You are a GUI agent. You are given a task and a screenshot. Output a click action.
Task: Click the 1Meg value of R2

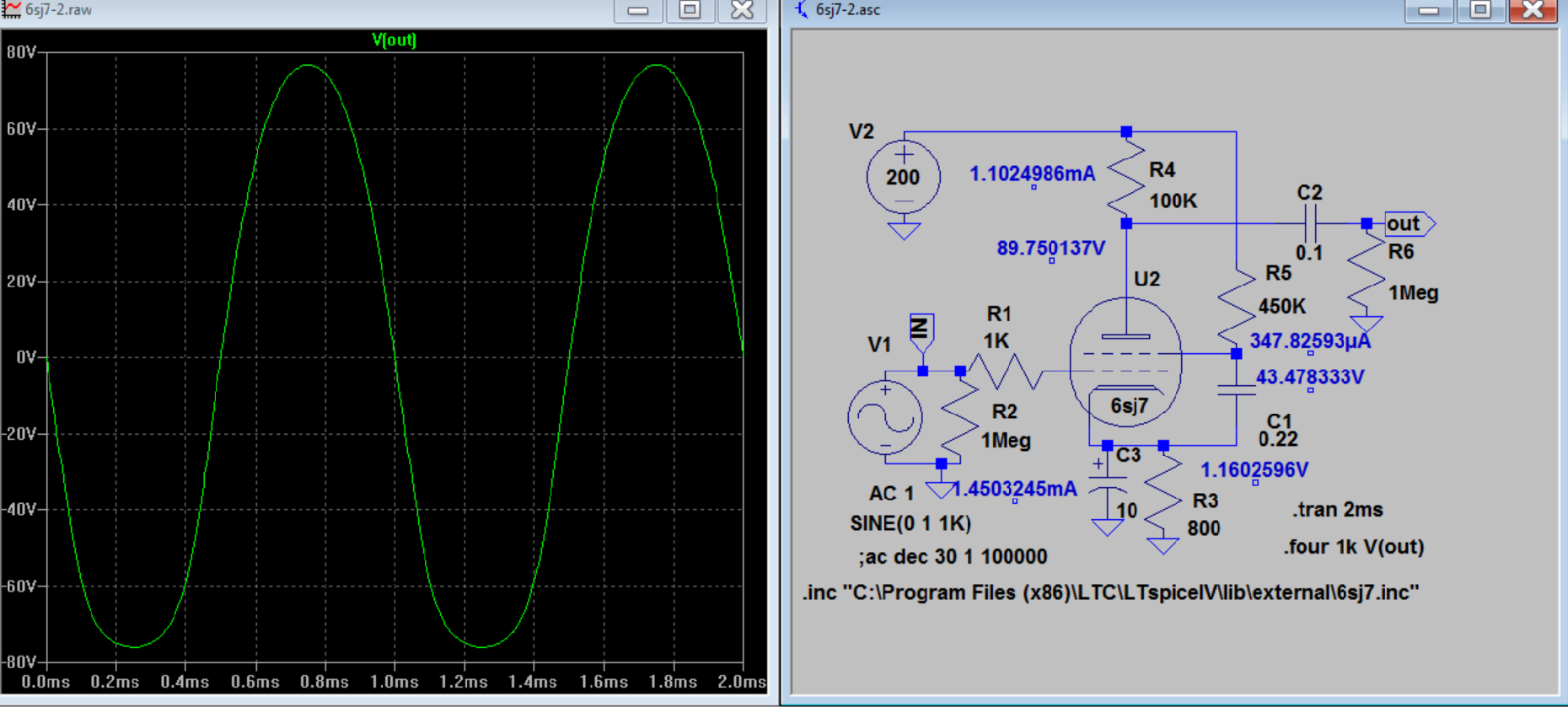point(1006,441)
